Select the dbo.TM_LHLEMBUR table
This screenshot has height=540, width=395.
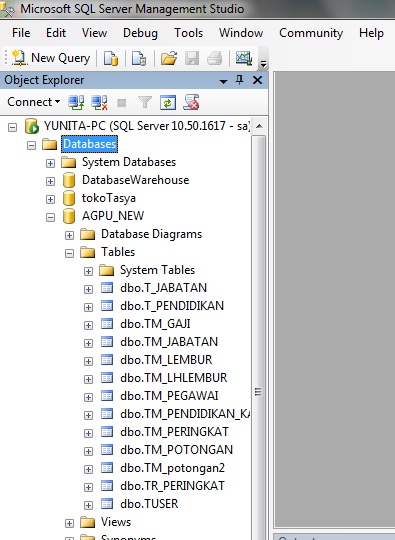click(174, 378)
